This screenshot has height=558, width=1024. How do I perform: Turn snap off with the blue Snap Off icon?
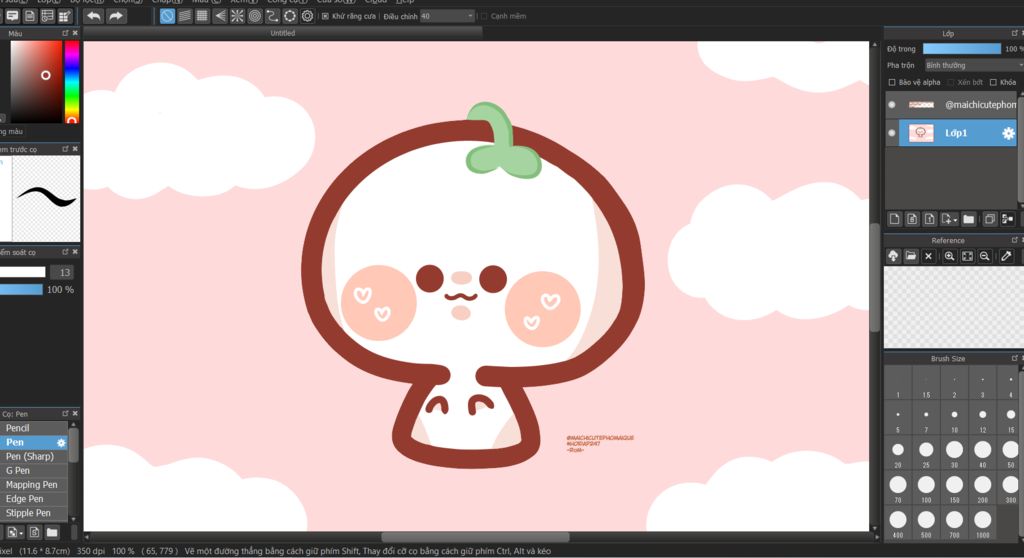pos(167,16)
